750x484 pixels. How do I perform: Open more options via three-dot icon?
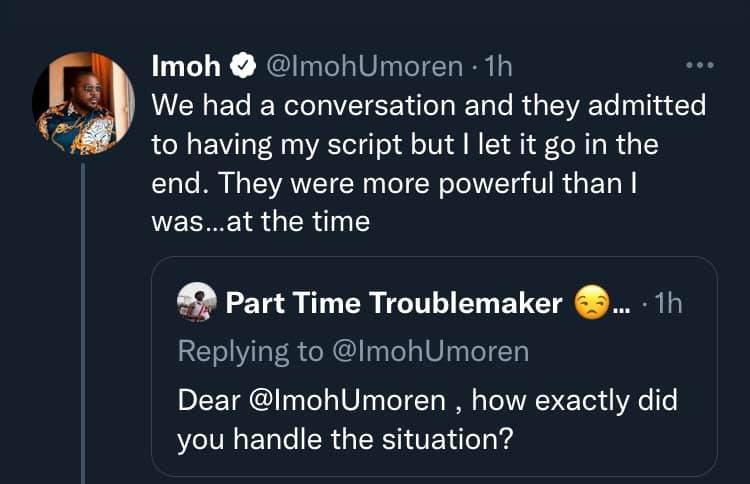point(699,67)
